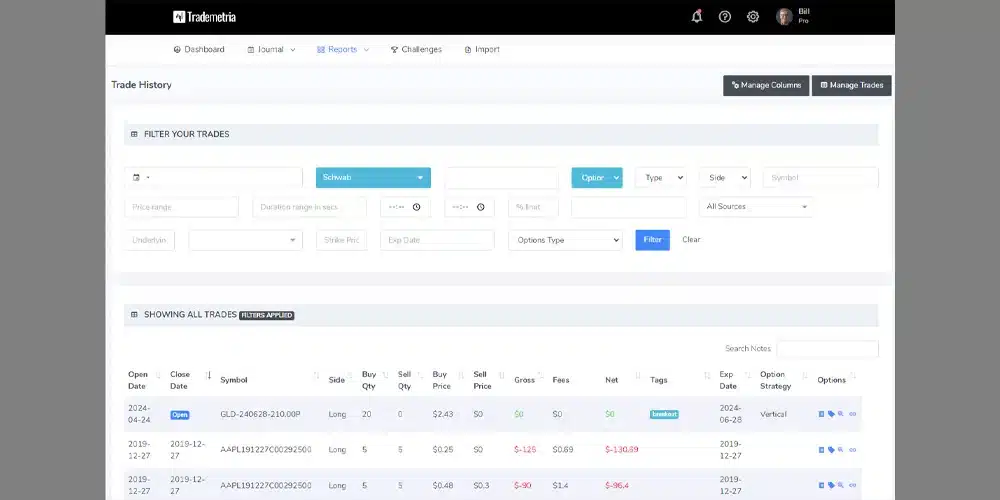Click the Search Notes input field
The height and width of the screenshot is (500, 1000).
pos(827,349)
